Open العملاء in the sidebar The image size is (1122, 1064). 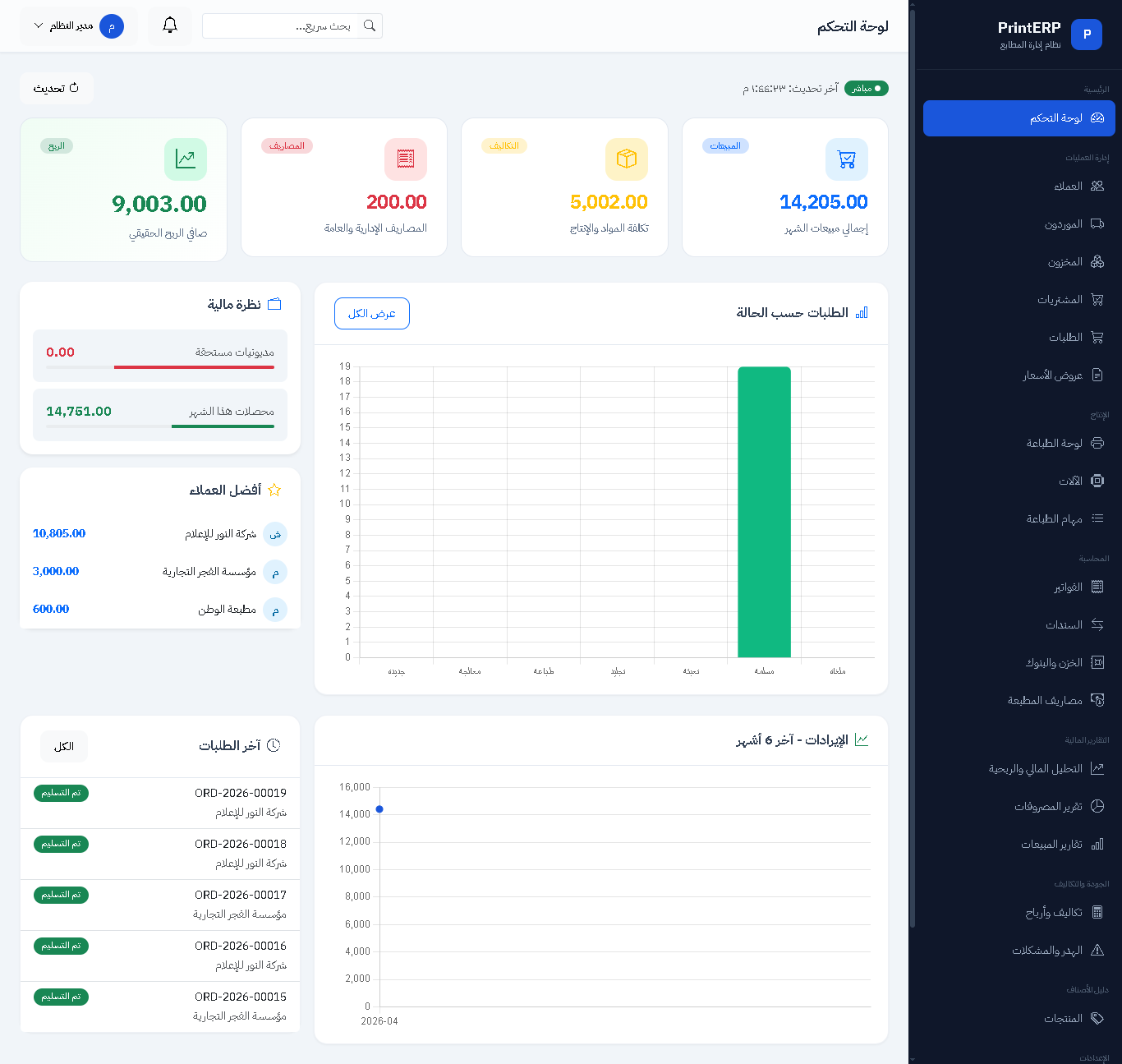tap(1068, 187)
